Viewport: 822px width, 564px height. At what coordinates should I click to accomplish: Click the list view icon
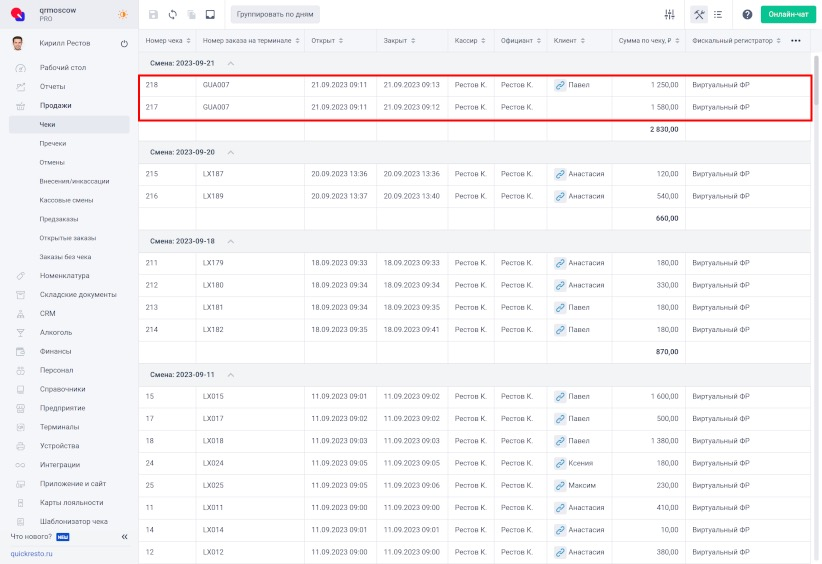(718, 15)
